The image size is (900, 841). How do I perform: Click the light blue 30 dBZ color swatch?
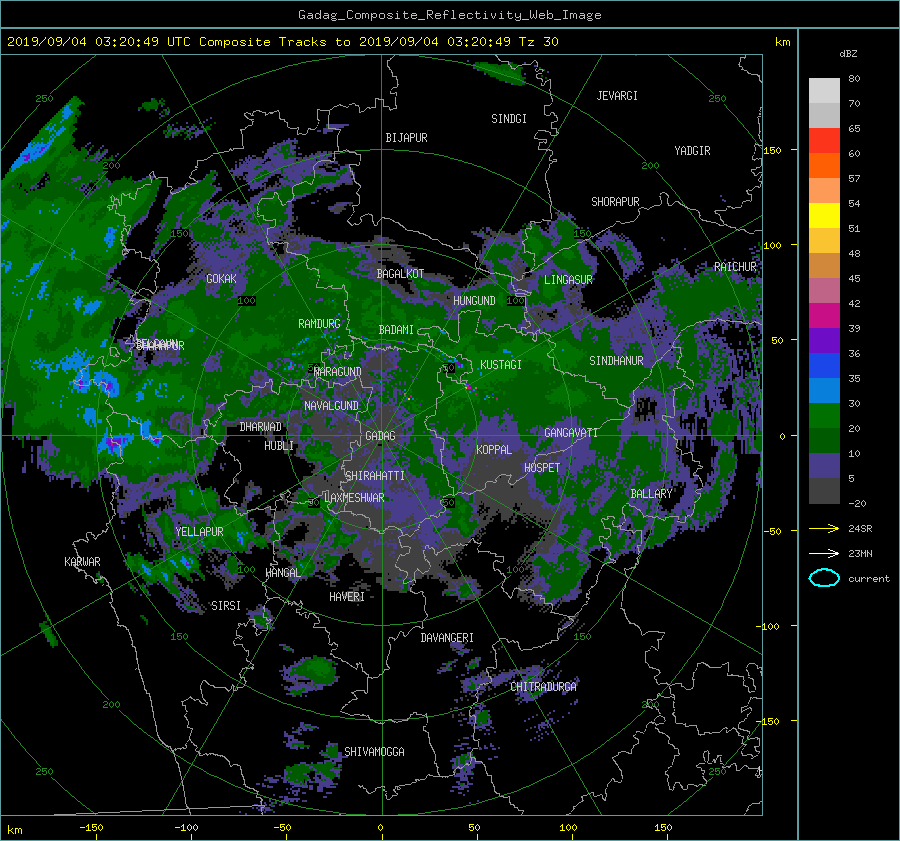(824, 390)
